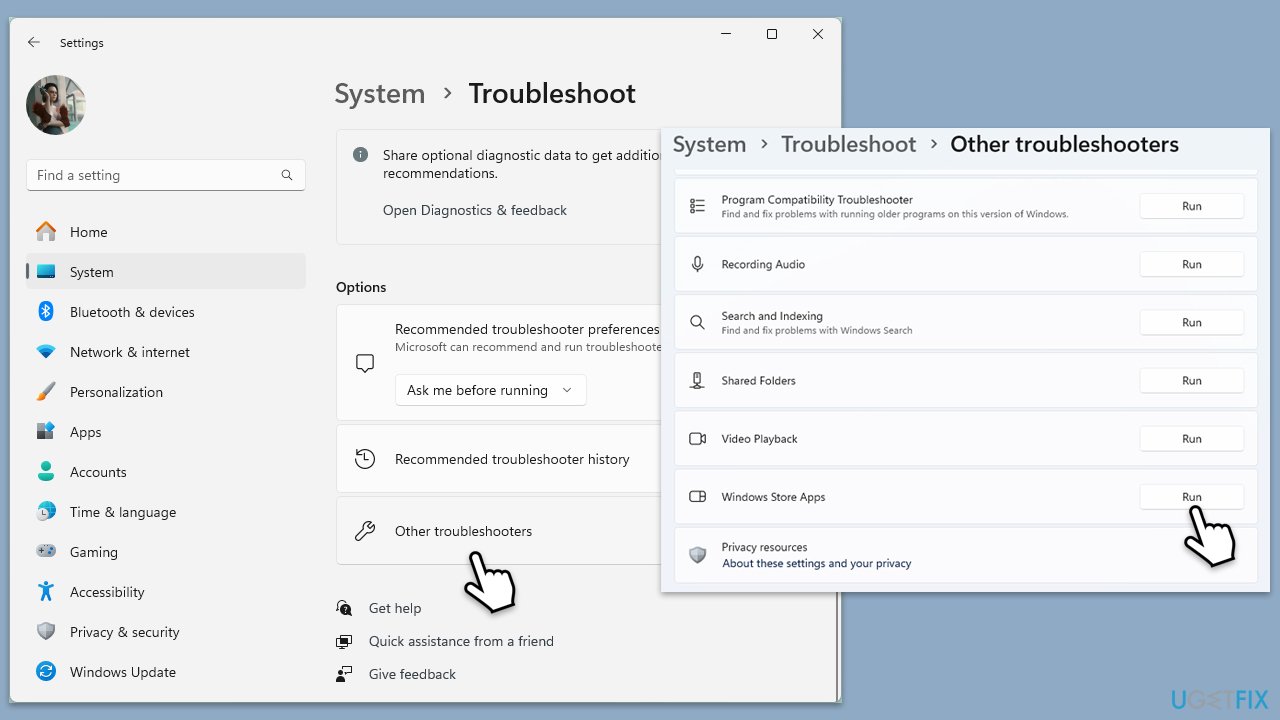
Task: Click the Accounts person icon
Action: point(46,472)
